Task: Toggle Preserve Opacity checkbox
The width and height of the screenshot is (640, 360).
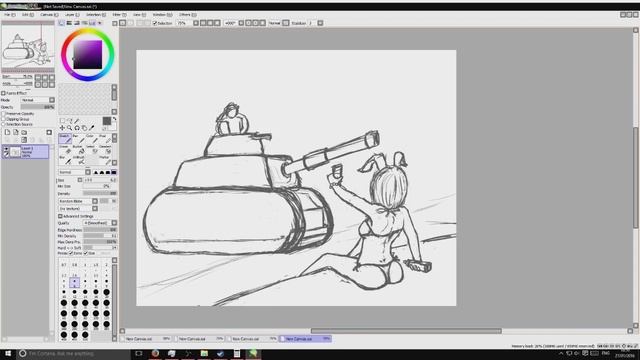Action: (x=4, y=113)
